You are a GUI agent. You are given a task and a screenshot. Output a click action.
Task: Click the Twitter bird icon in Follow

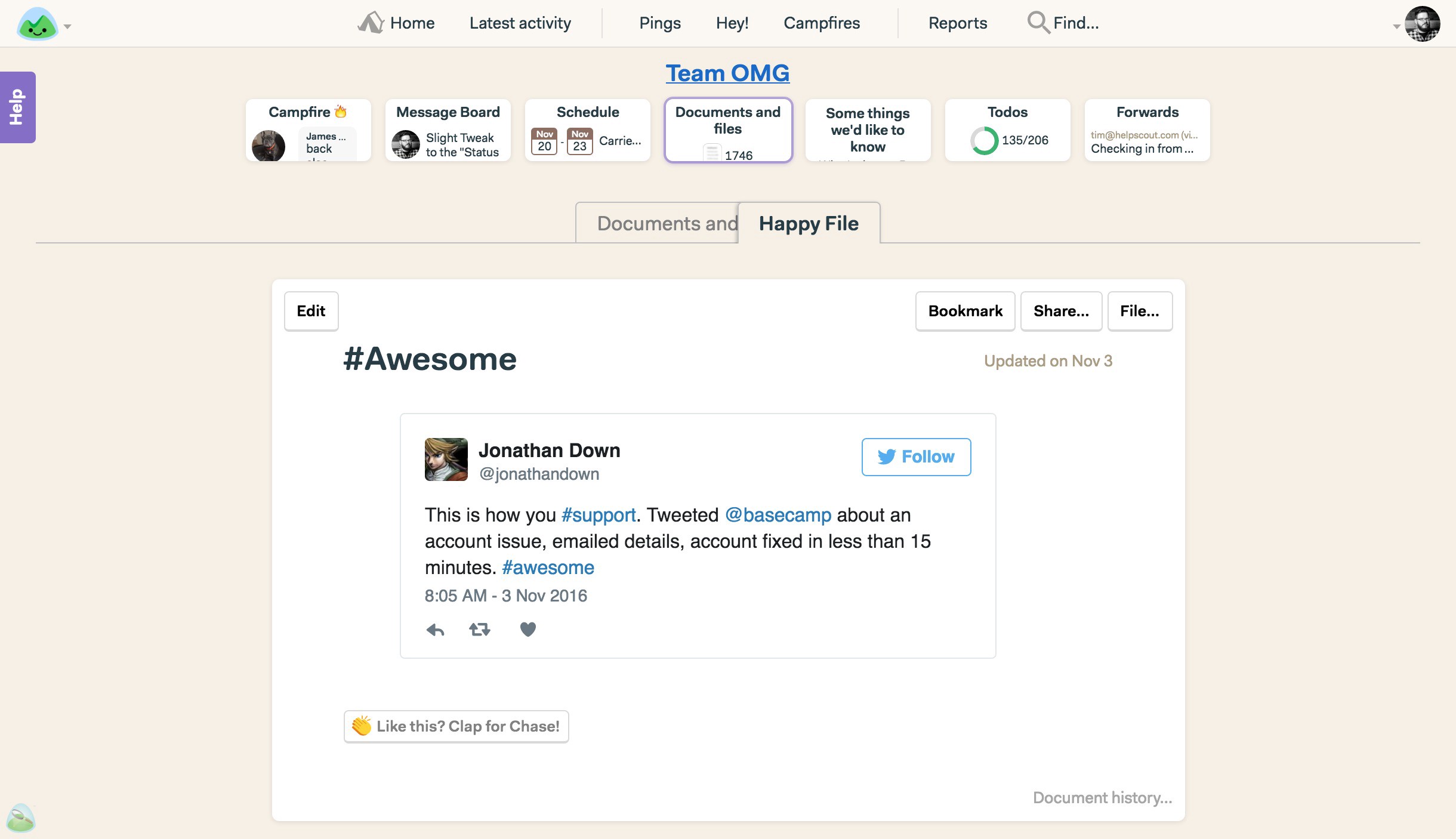[886, 456]
